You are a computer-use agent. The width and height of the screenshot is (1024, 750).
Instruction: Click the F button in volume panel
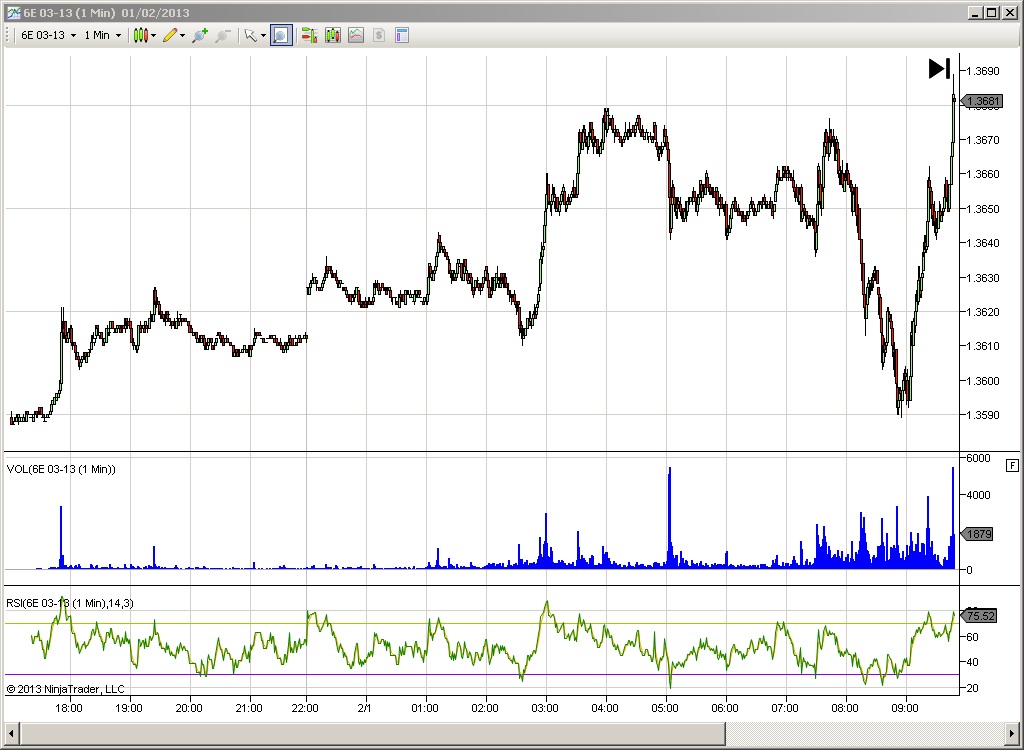click(1012, 465)
